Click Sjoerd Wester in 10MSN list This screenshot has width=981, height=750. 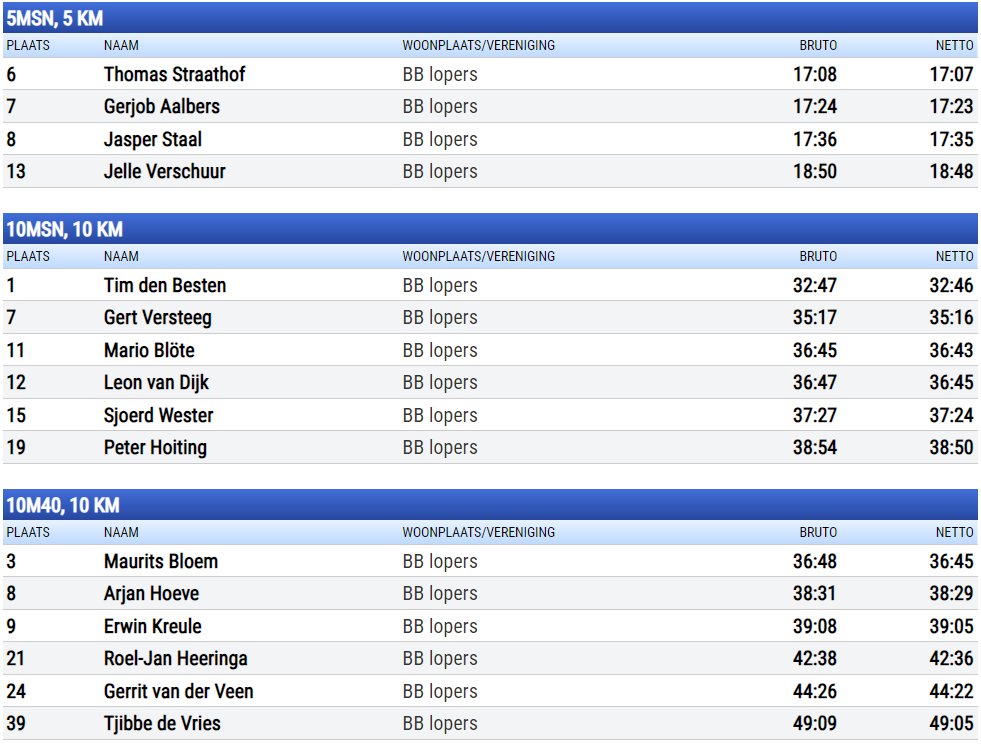tap(158, 415)
